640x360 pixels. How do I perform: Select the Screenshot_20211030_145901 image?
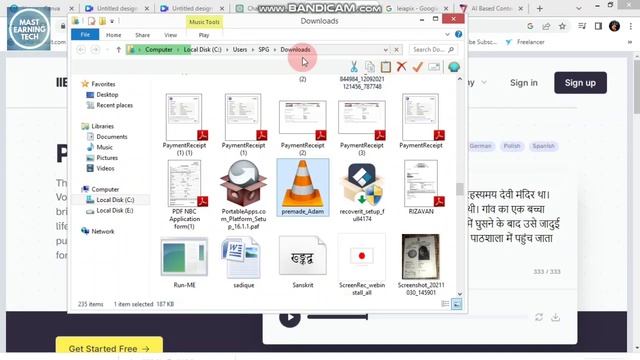click(x=421, y=264)
